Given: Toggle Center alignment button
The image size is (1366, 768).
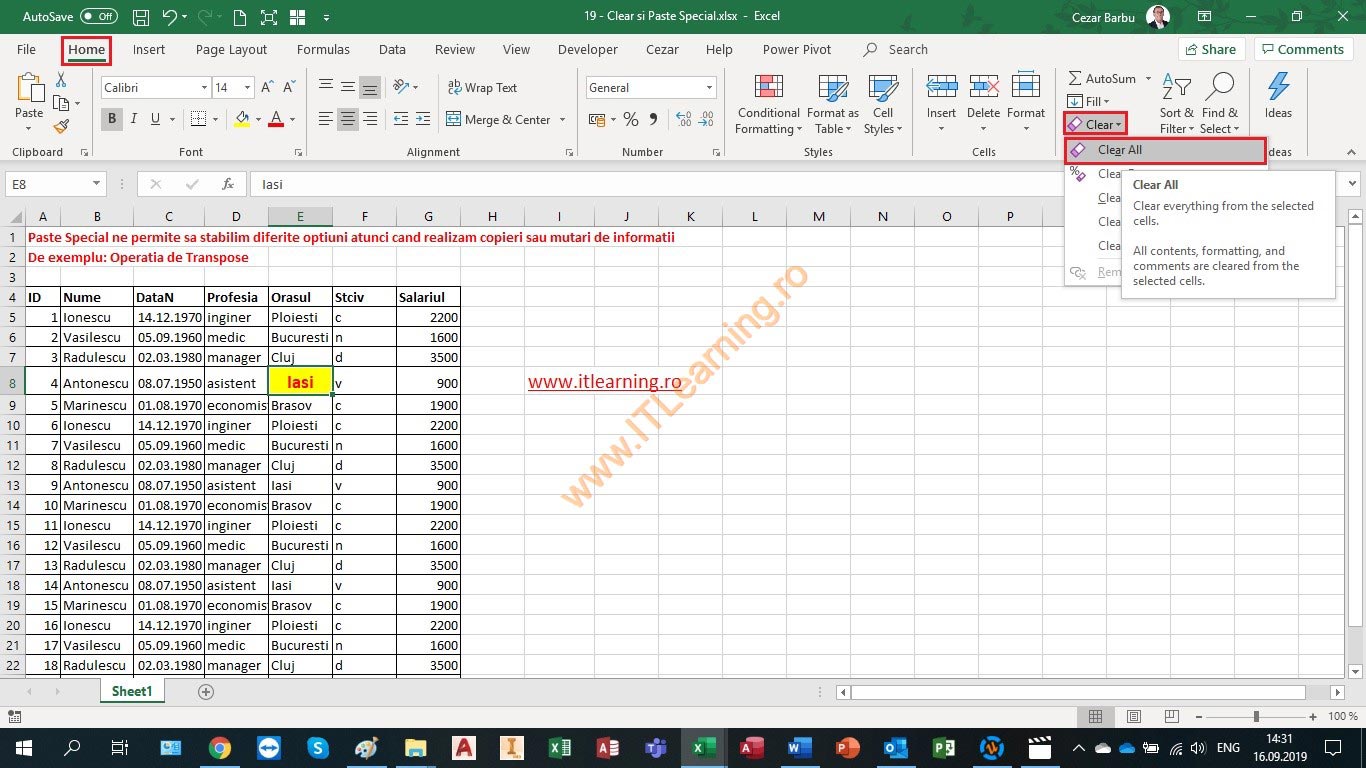Looking at the screenshot, I should 347,119.
